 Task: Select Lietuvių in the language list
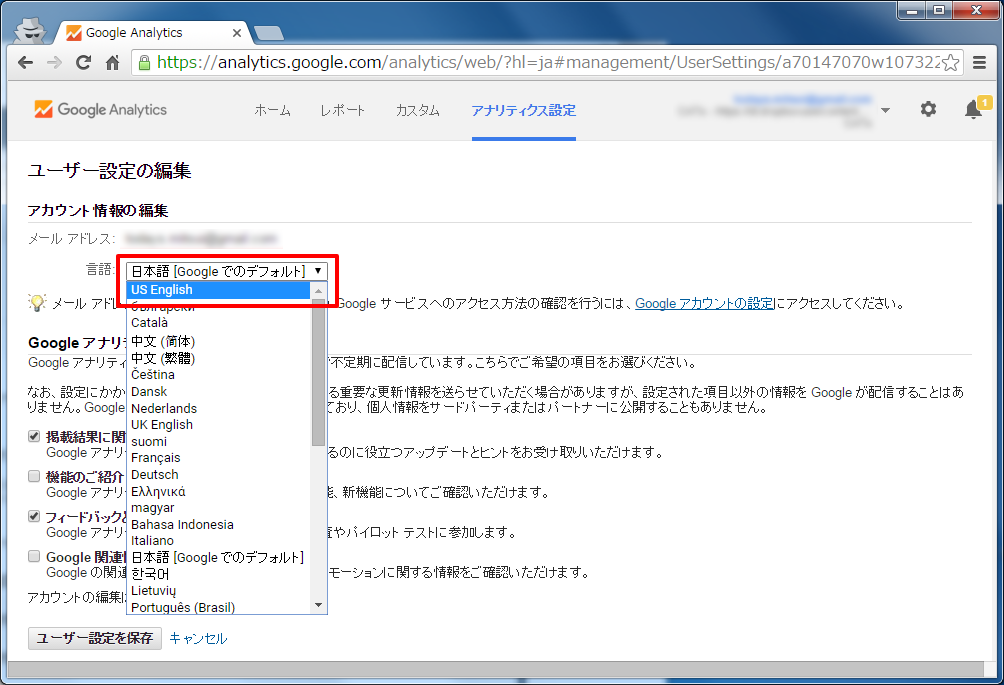click(x=218, y=591)
